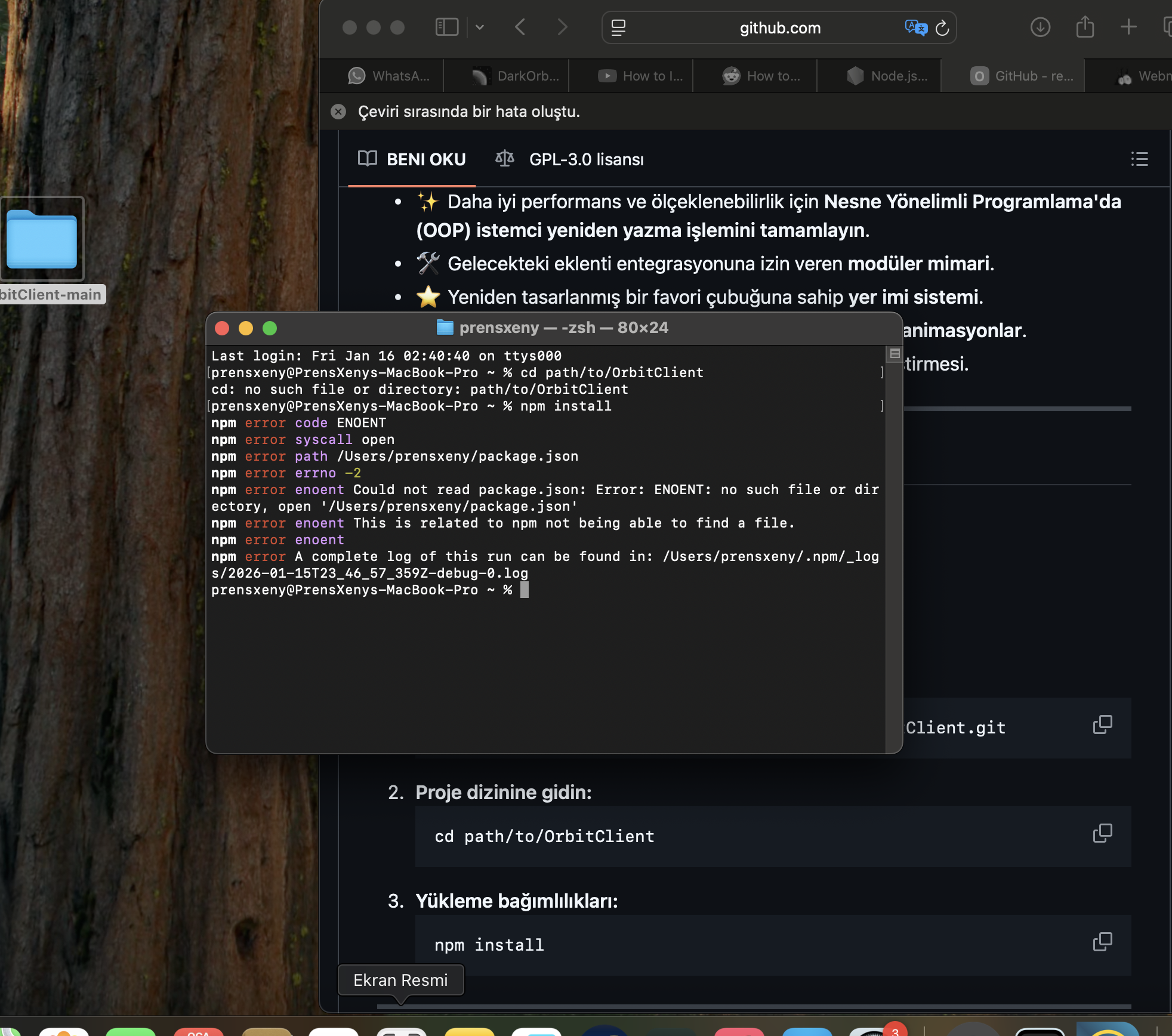This screenshot has width=1172, height=1036.
Task: Click the 'npm error code ENOENT' line
Action: (x=298, y=423)
